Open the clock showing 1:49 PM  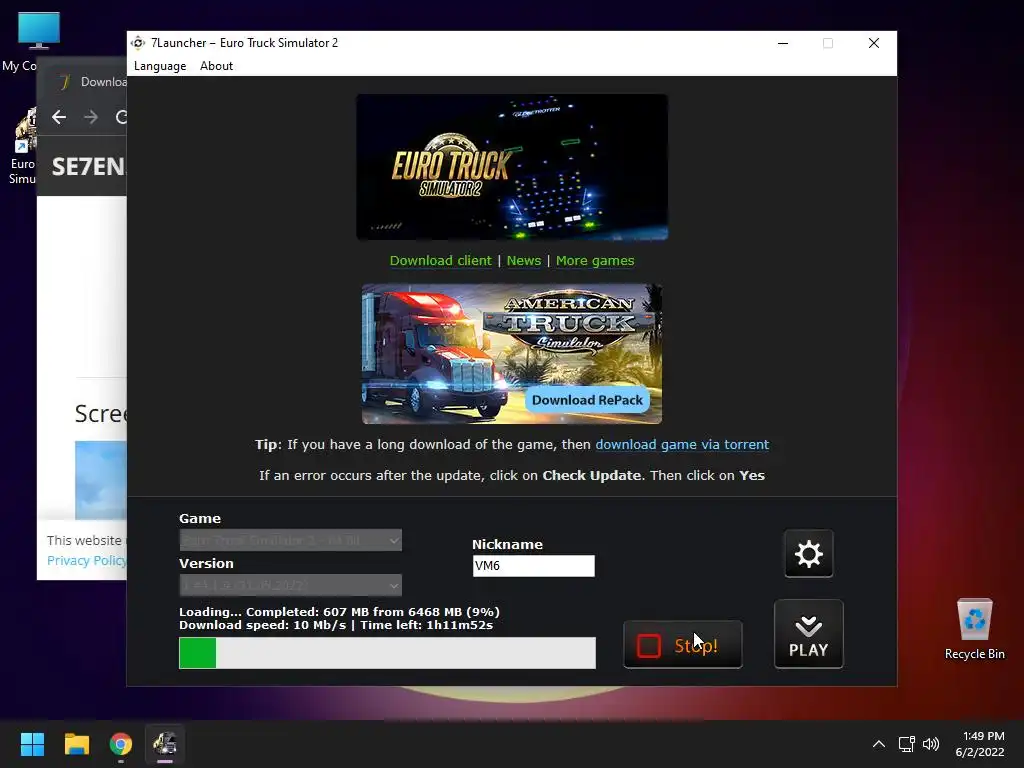(x=980, y=744)
